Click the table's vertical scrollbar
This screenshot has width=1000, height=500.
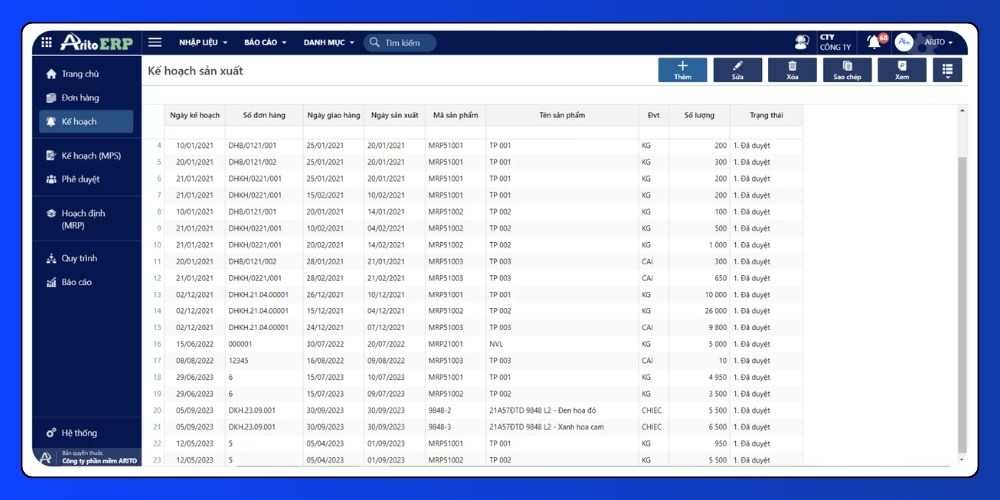pyautogui.click(x=962, y=300)
